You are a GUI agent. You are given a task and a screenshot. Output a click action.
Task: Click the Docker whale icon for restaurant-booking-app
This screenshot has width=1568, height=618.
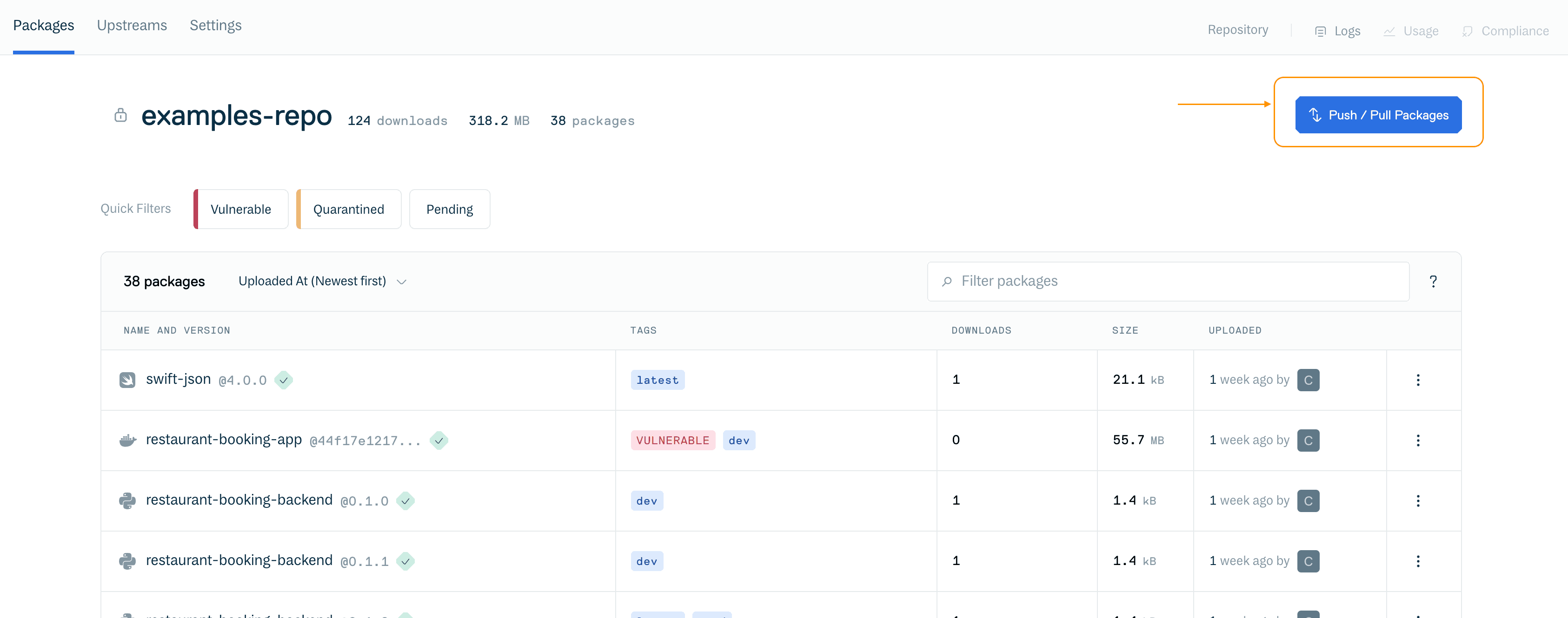(127, 440)
